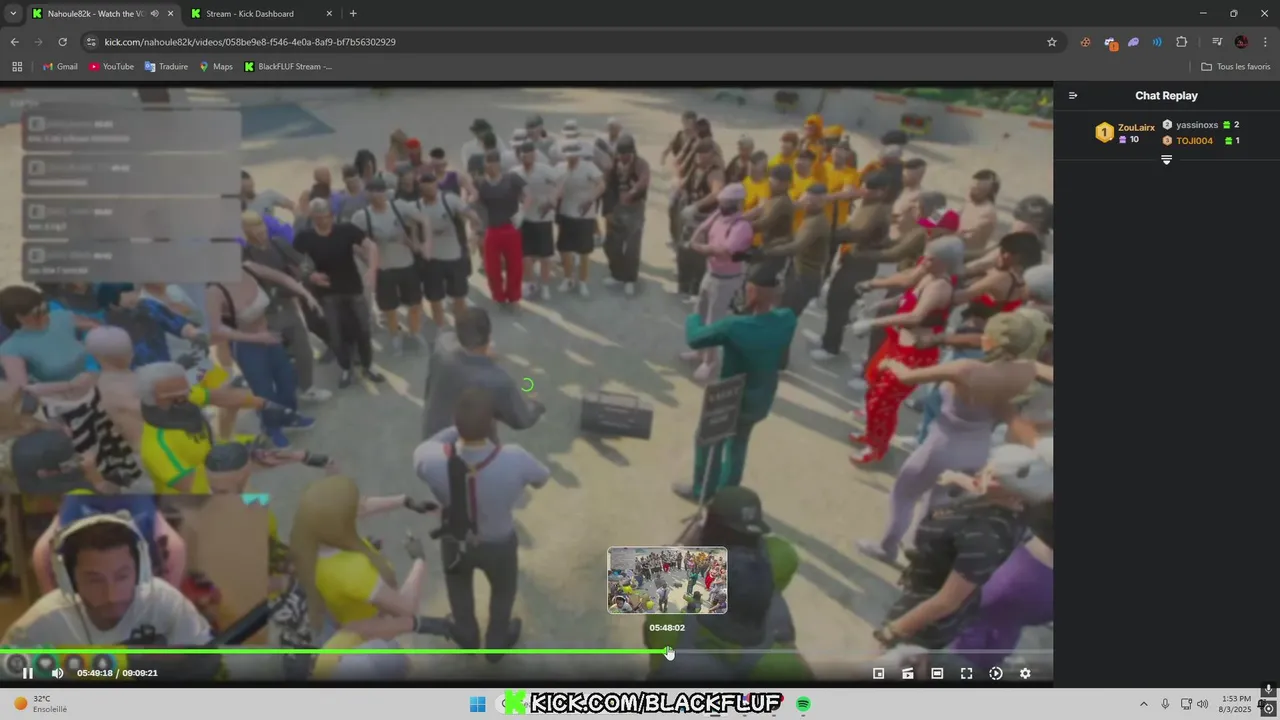Screen dimensions: 1280x720
Task: Open a new browser tab
Action: tap(353, 14)
